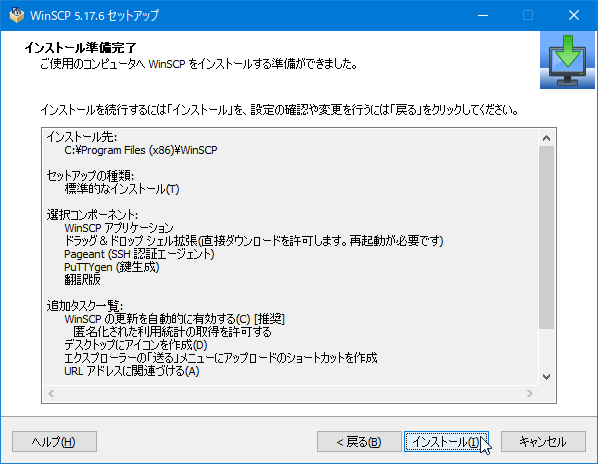The width and height of the screenshot is (598, 464).
Task: Click the scroll up arrow of summary box
Action: coord(547,138)
